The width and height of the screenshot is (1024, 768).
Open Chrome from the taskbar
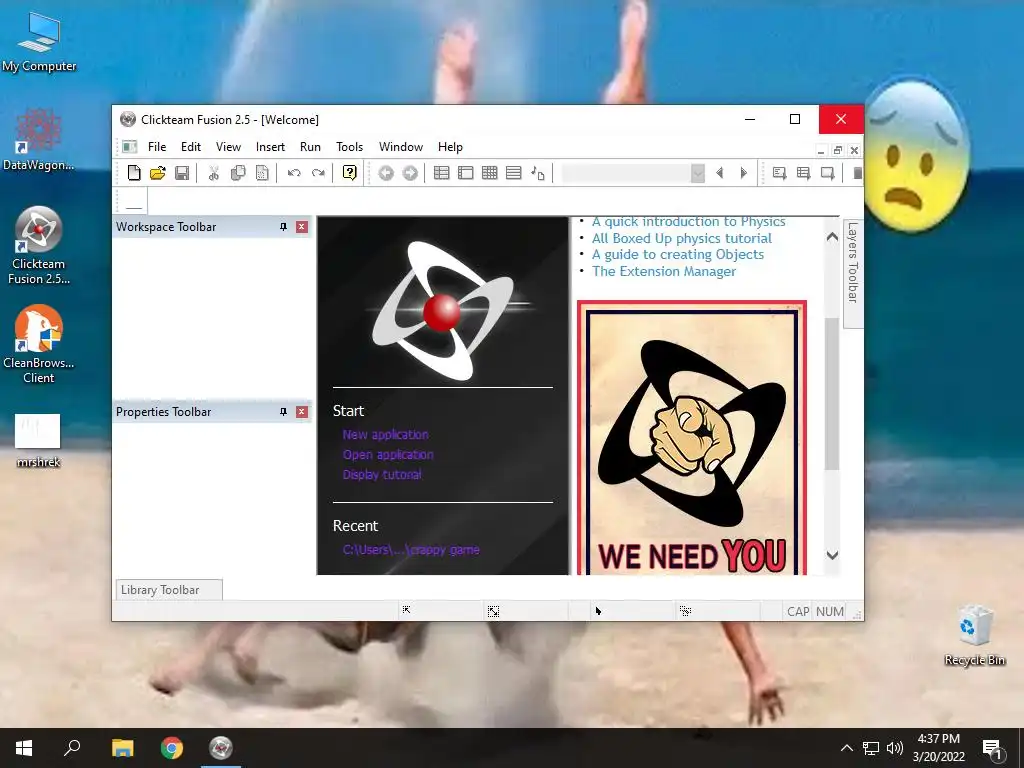[x=172, y=748]
